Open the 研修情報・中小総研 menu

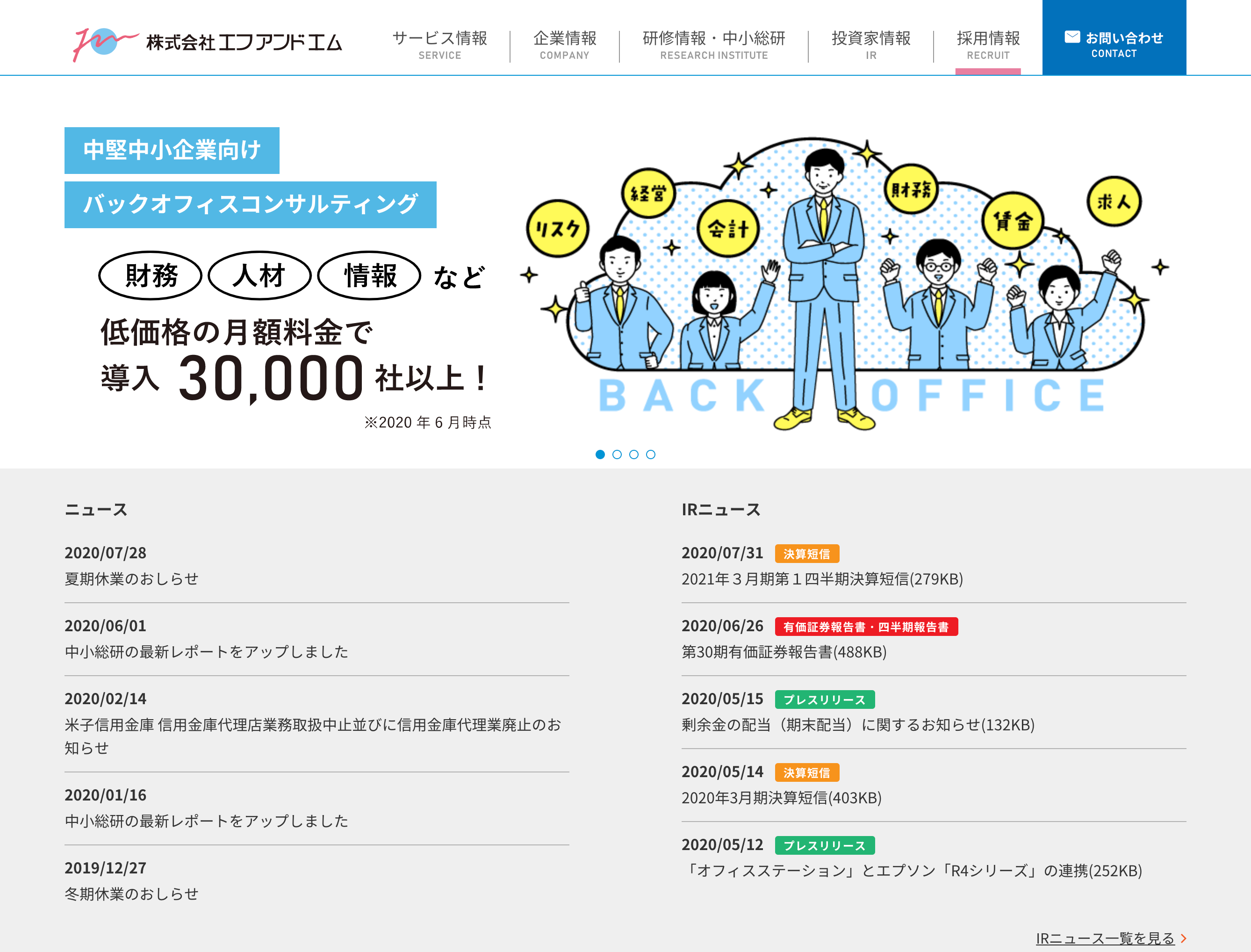714,44
